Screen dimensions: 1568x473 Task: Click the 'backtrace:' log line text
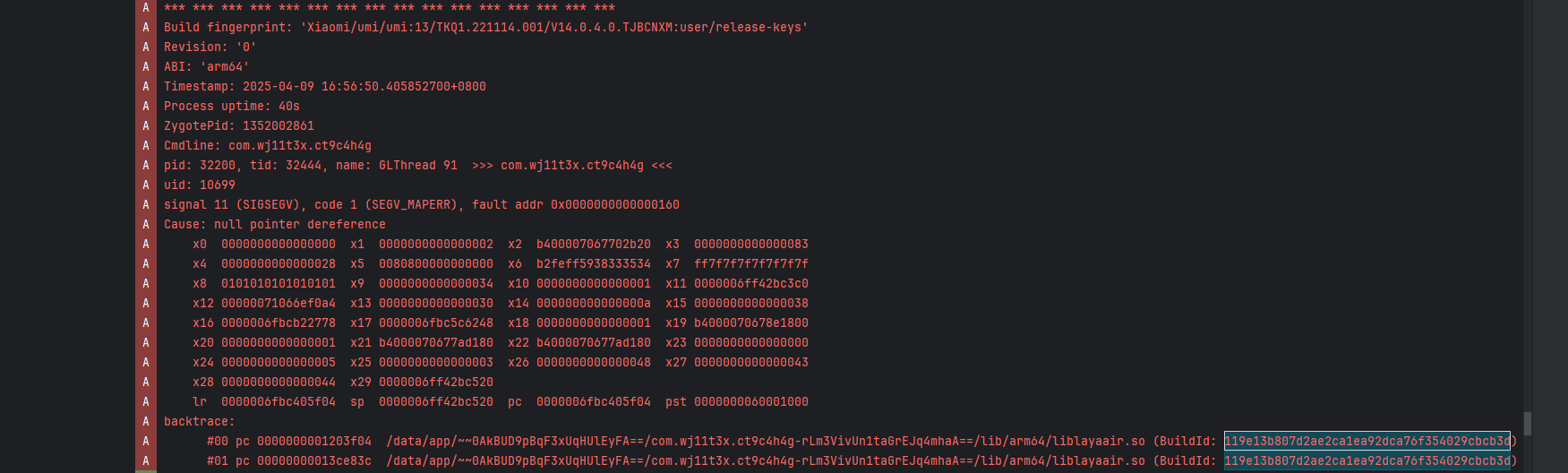click(x=199, y=421)
